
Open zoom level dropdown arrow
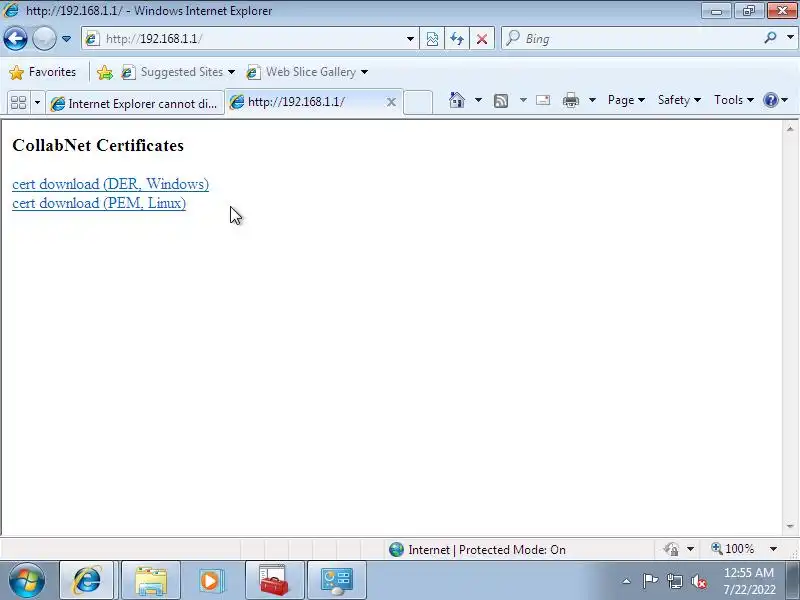click(x=773, y=549)
